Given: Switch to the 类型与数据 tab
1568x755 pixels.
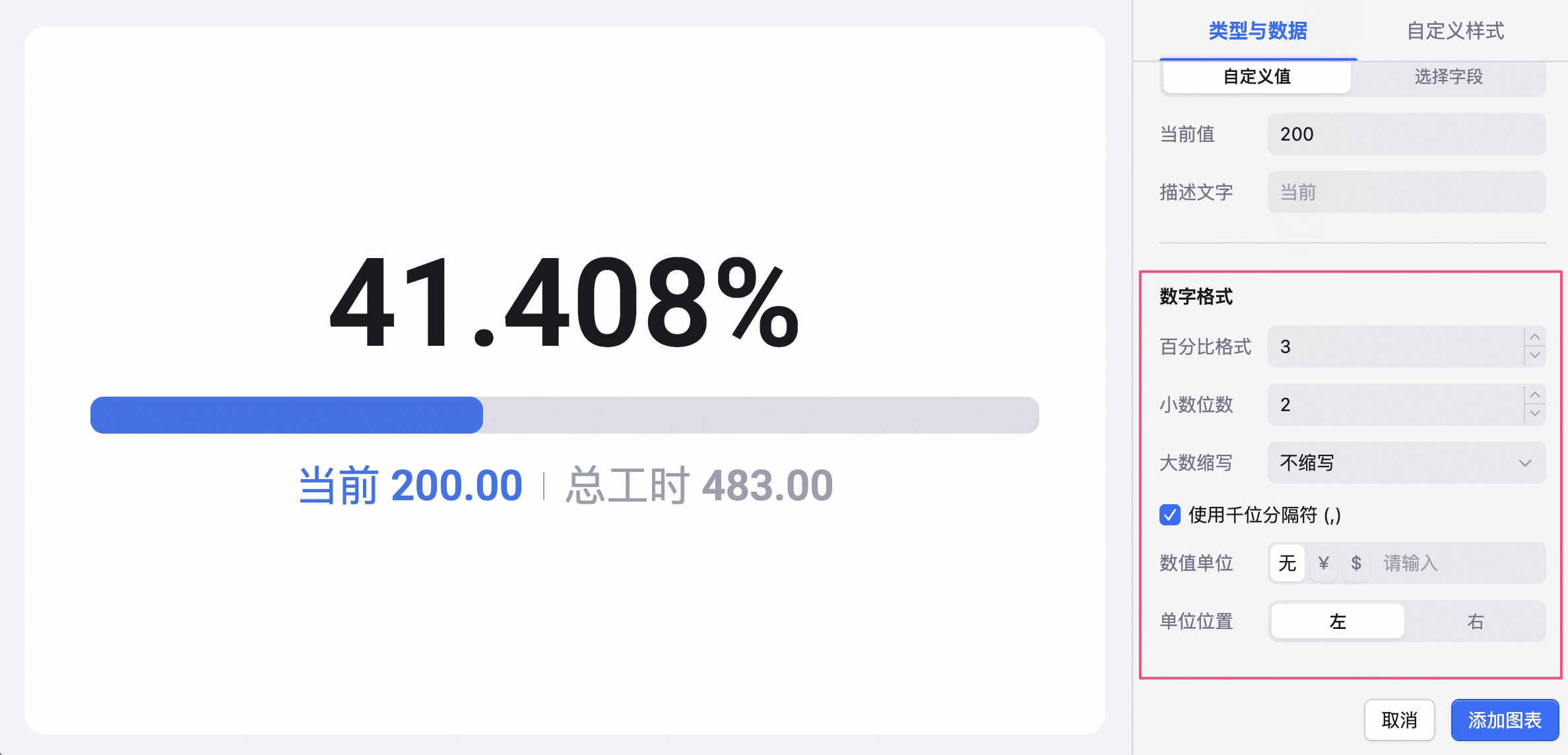Looking at the screenshot, I should point(1258,30).
